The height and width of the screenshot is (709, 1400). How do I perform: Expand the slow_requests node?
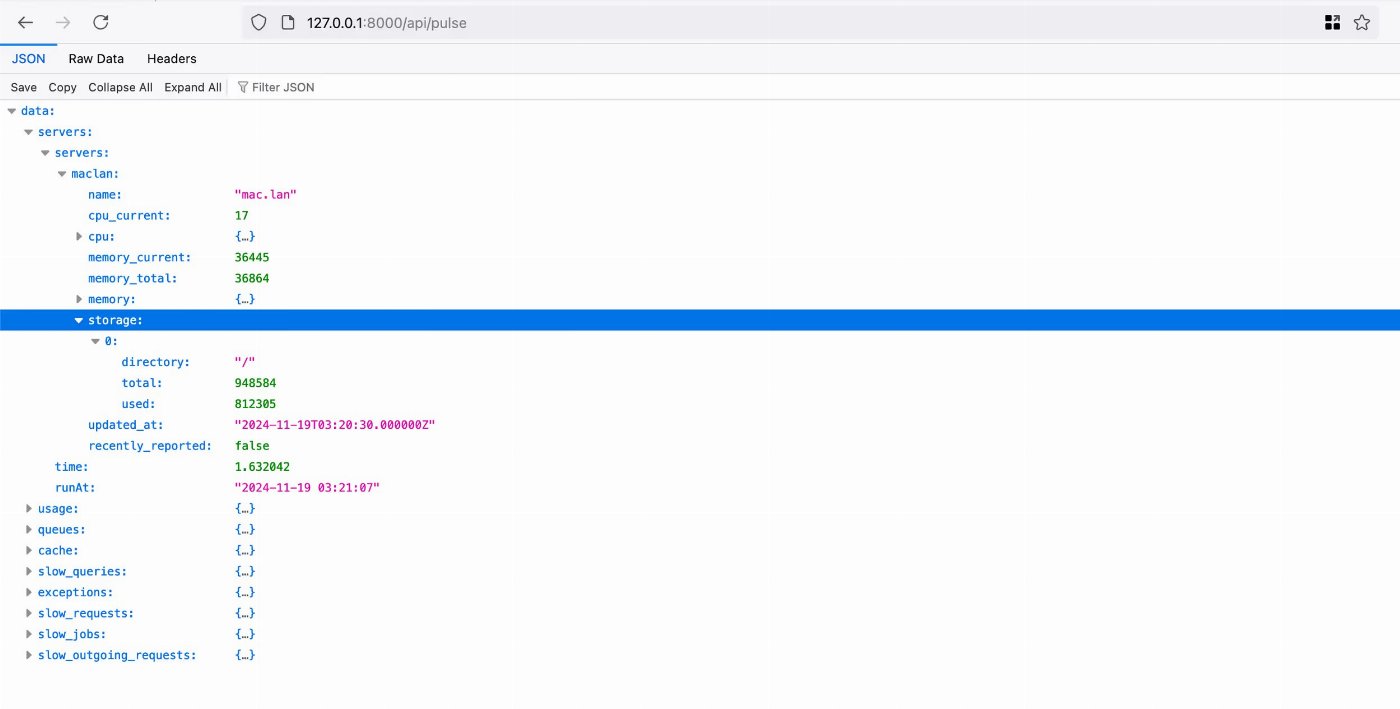coord(29,613)
